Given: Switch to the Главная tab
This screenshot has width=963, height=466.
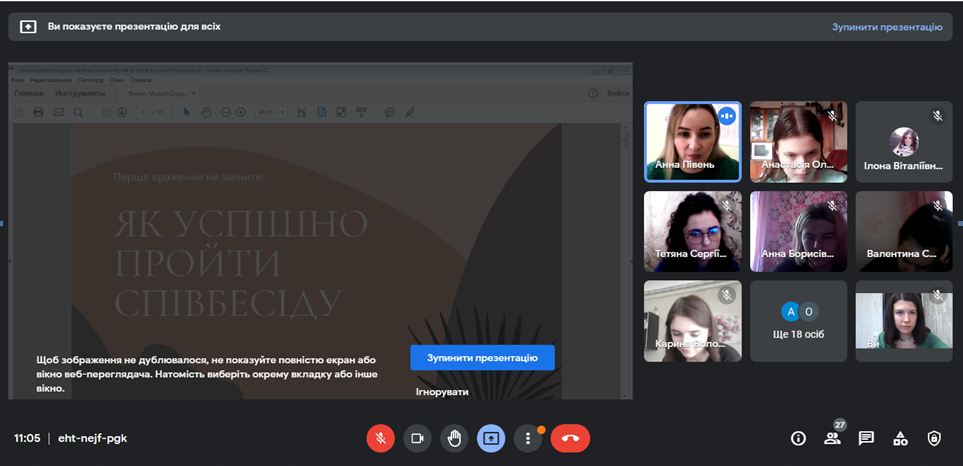Looking at the screenshot, I should 29,93.
